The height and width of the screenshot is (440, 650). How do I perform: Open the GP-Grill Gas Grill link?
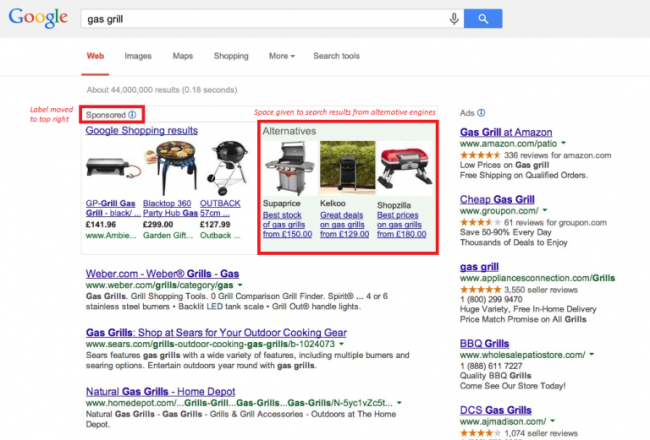pyautogui.click(x=111, y=208)
